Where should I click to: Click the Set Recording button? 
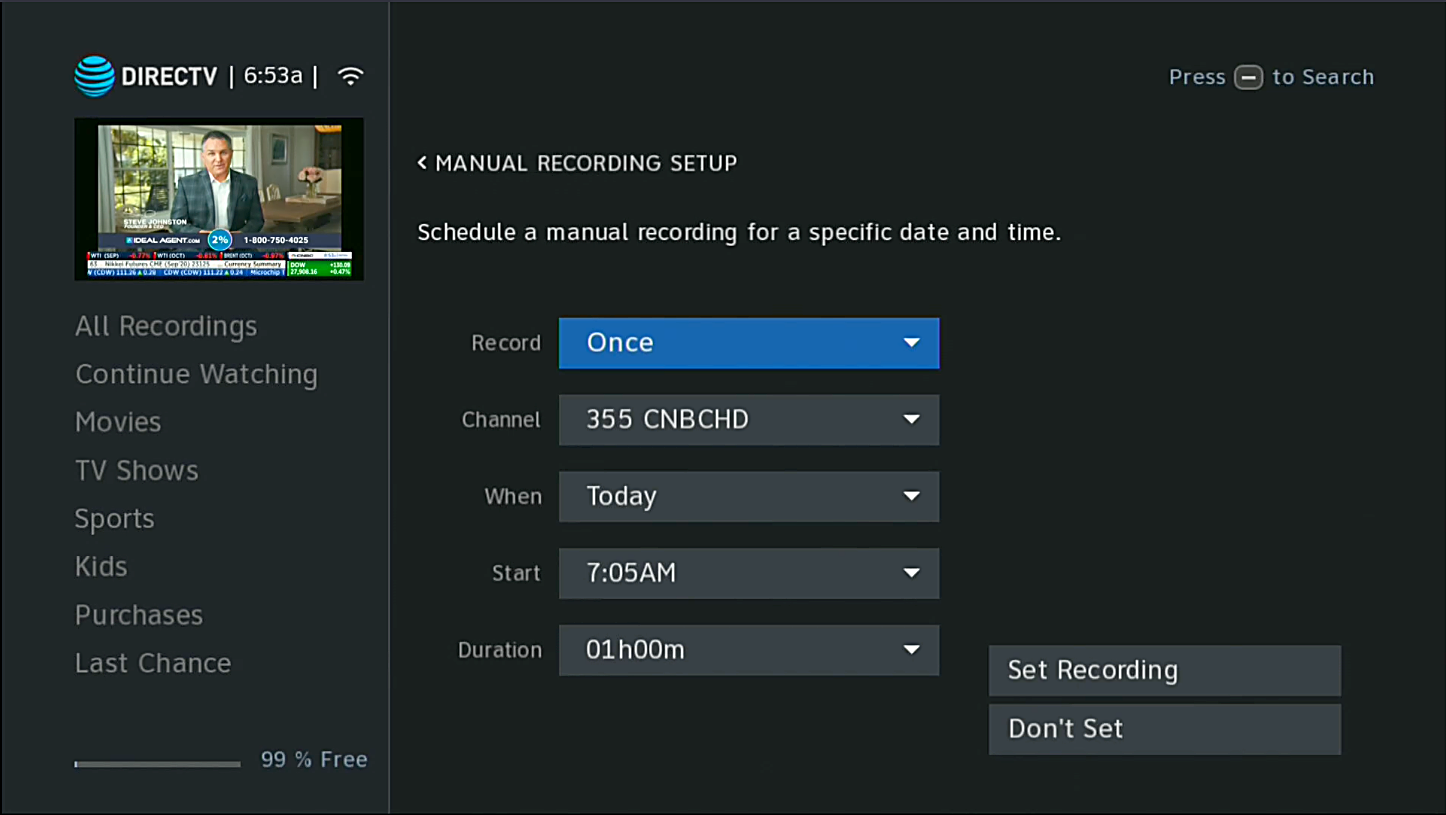1164,670
